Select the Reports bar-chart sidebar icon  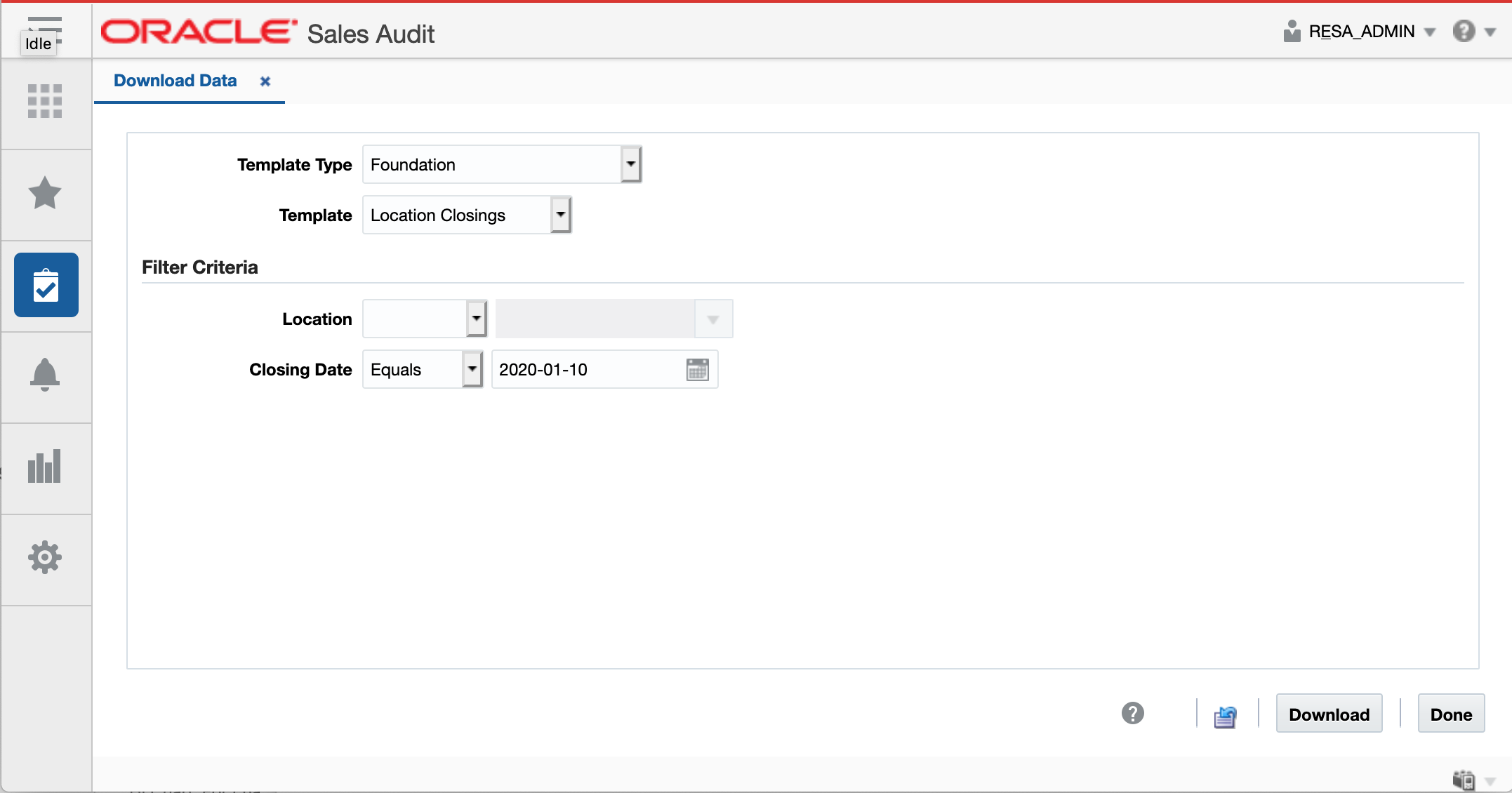tap(46, 466)
